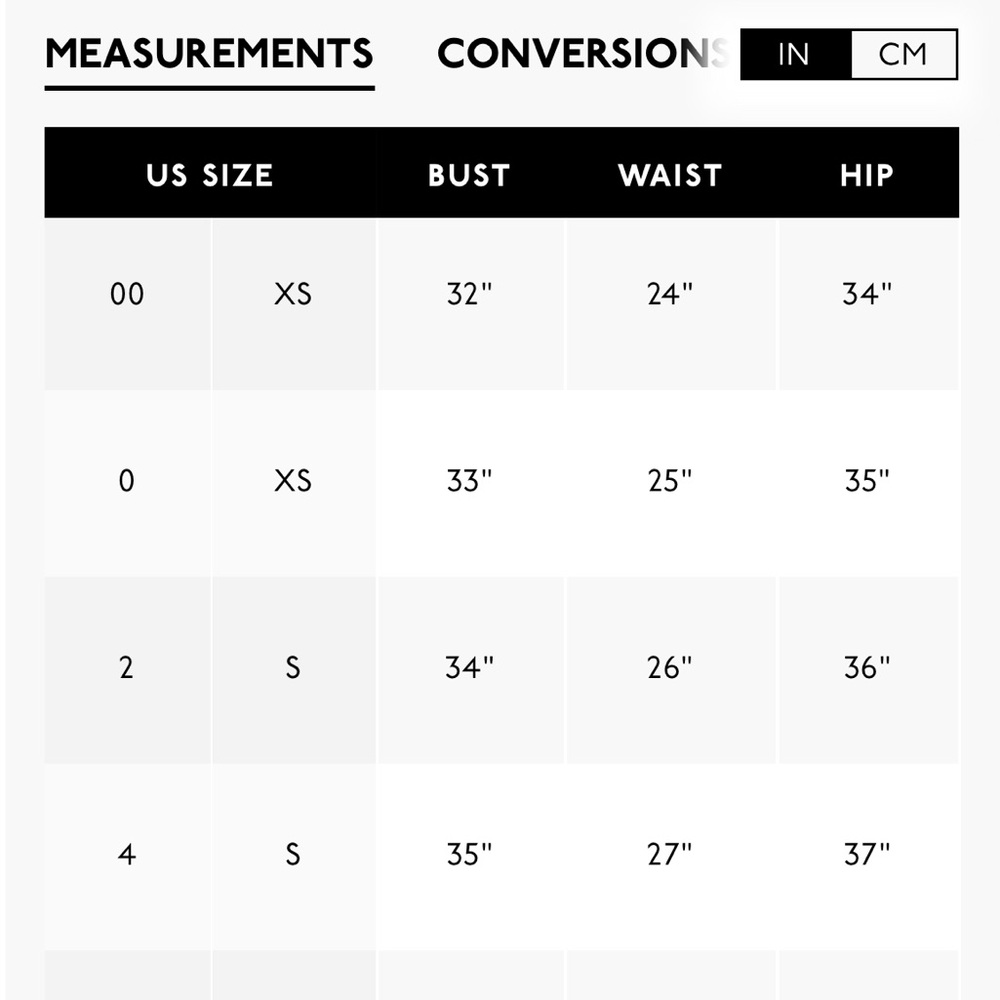Click the WAIST column header
The image size is (1000, 1000).
tap(670, 175)
